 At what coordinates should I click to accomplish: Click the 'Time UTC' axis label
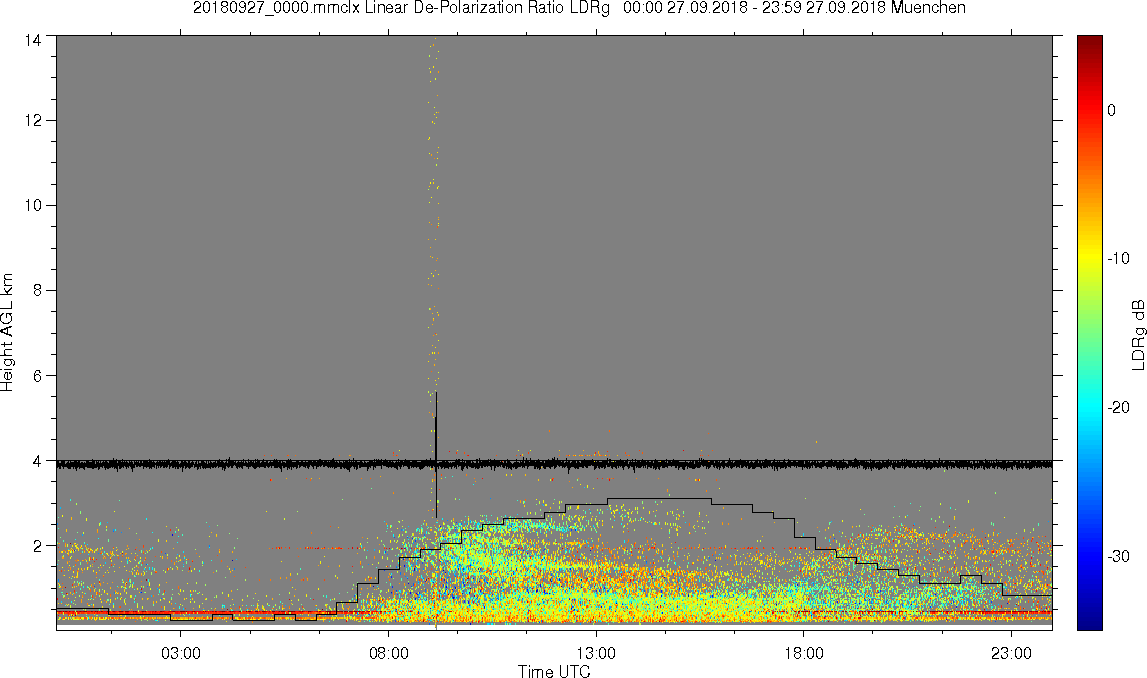554,671
